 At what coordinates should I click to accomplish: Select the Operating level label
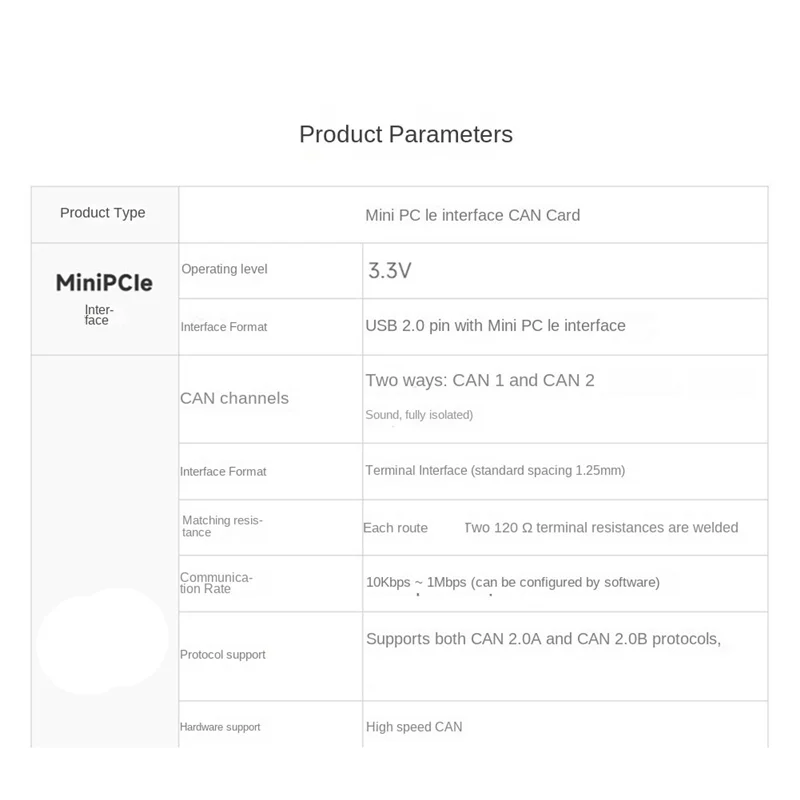(224, 269)
